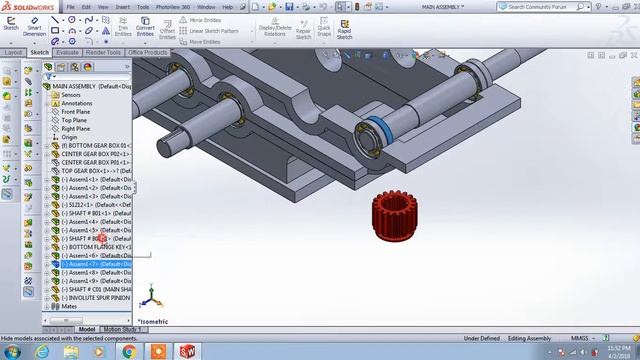Select Top Plane in the tree
The image size is (640, 360).
[74, 120]
